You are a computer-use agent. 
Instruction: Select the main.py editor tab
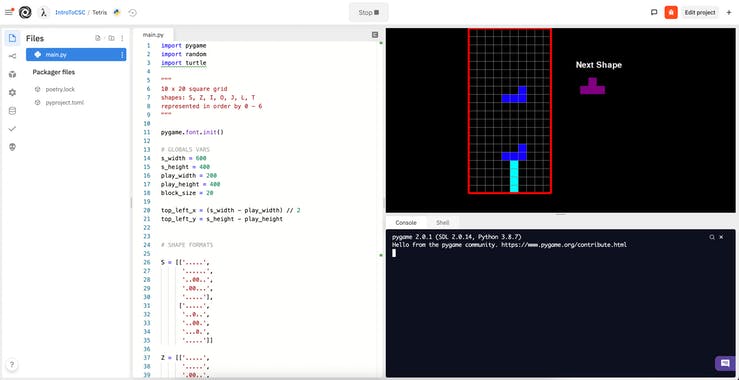pos(153,35)
